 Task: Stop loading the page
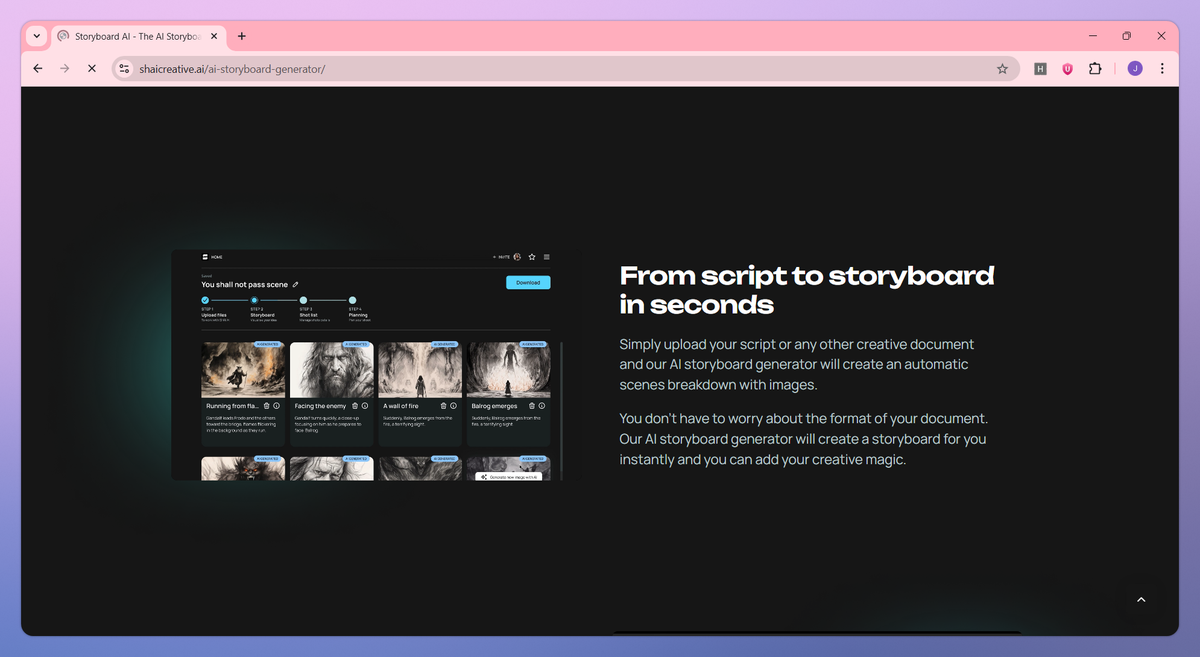point(91,69)
